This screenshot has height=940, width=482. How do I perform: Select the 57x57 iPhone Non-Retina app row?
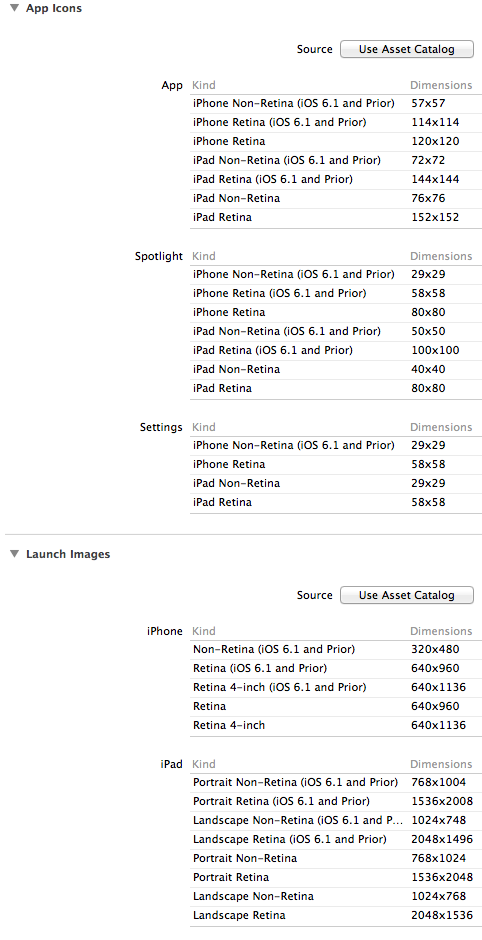pos(336,104)
